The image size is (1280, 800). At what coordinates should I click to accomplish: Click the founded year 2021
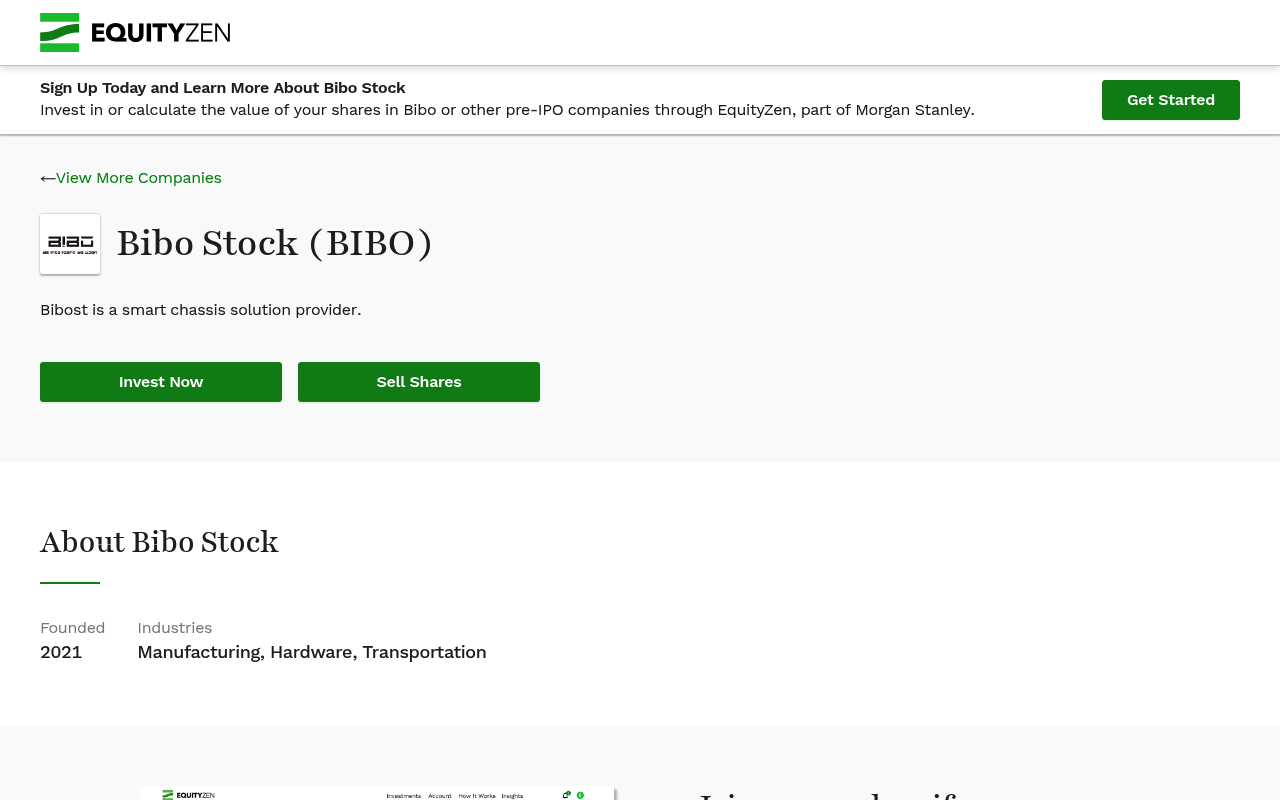click(x=61, y=652)
